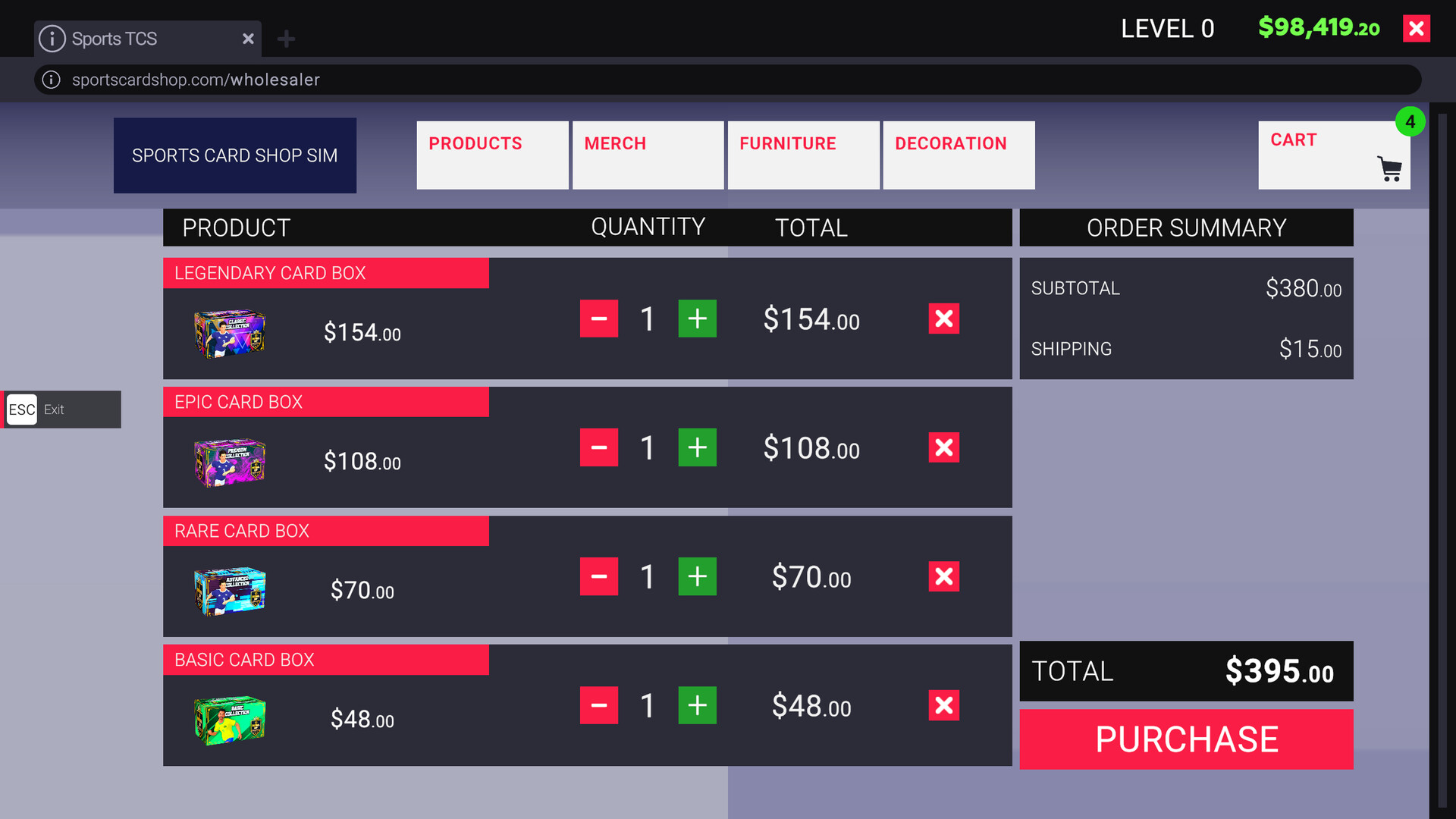Open the FURNITURE section
Image resolution: width=1456 pixels, height=819 pixels.
(x=803, y=155)
